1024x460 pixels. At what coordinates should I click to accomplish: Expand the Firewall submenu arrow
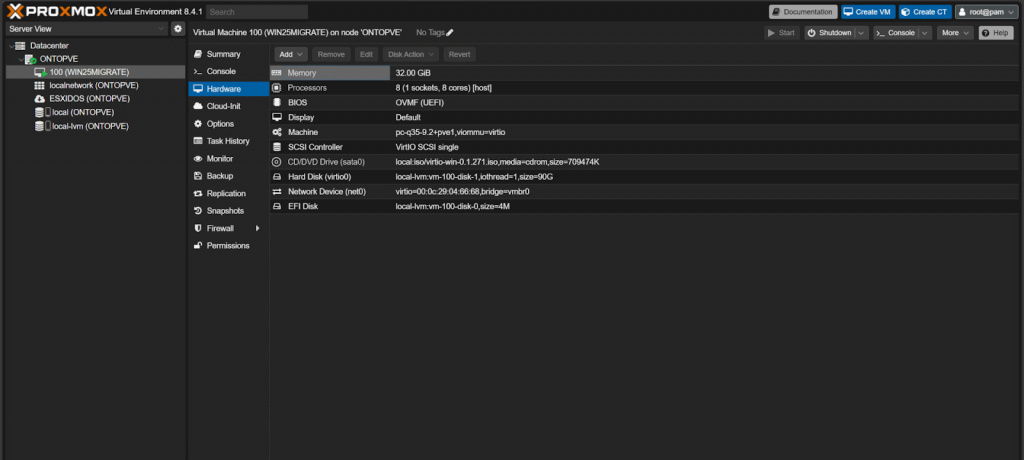258,229
